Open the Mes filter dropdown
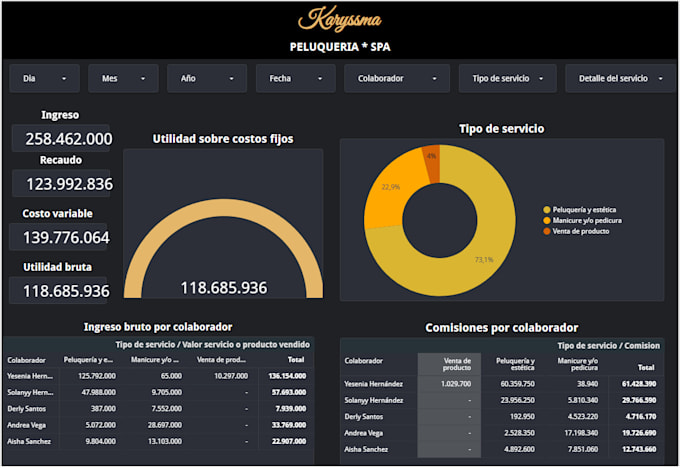 (x=123, y=79)
